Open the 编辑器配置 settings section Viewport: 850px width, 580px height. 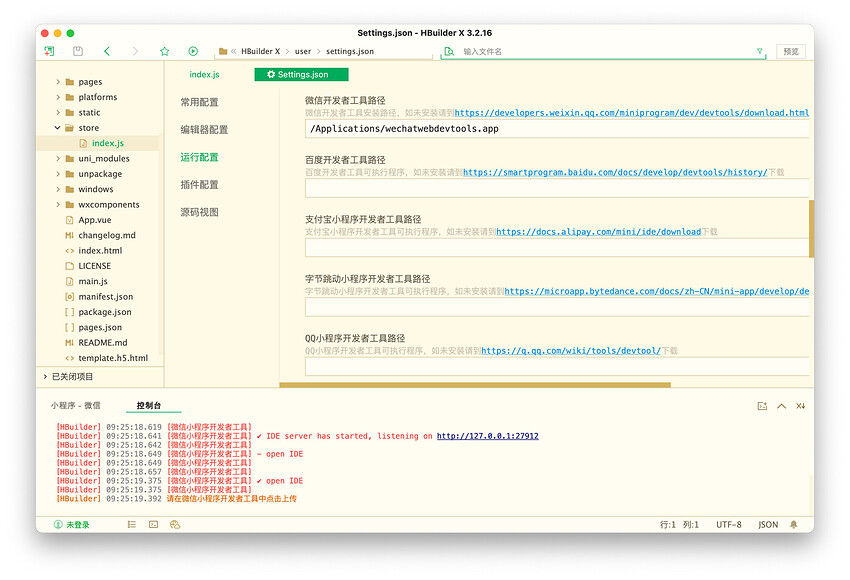204,130
